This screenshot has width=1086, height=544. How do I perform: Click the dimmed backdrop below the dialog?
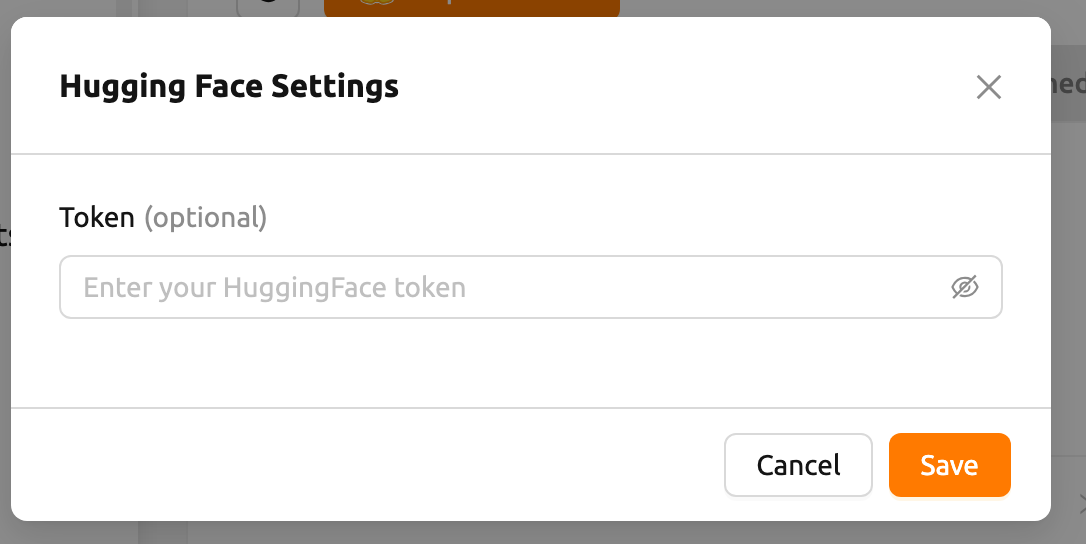(540, 533)
